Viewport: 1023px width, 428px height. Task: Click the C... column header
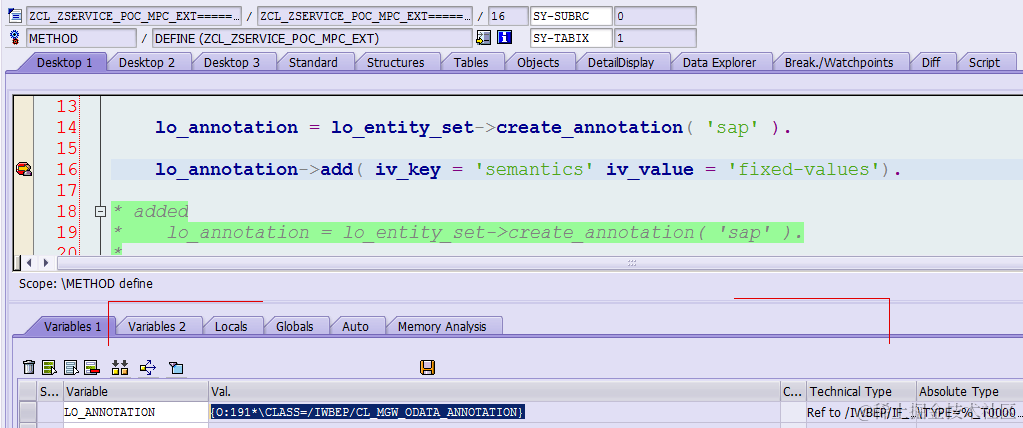[x=793, y=391]
